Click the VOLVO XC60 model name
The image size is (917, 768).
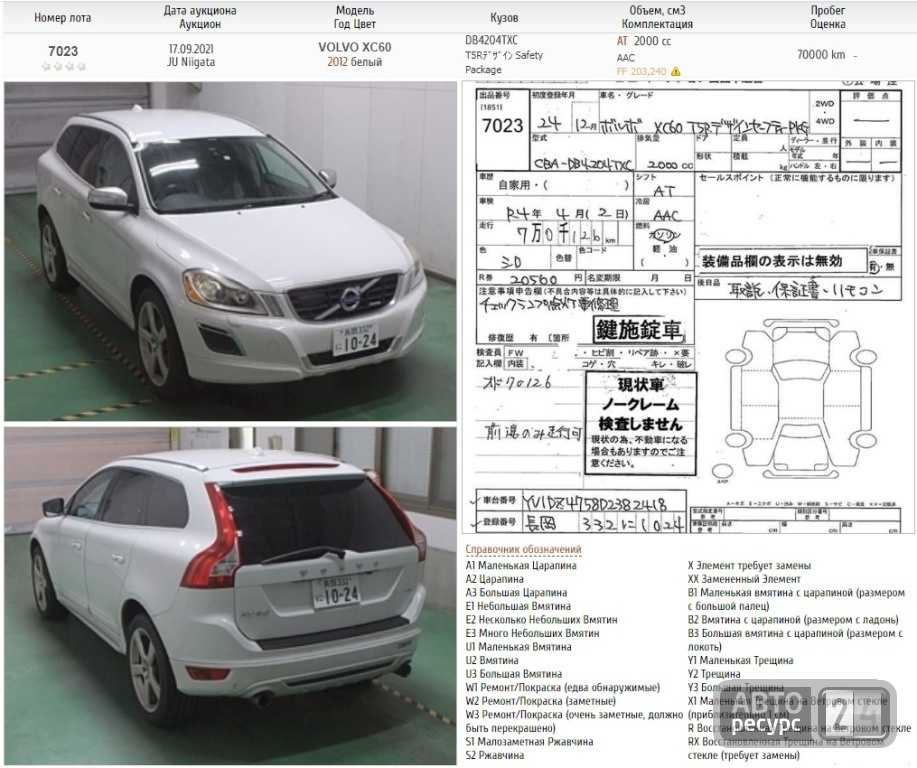354,47
